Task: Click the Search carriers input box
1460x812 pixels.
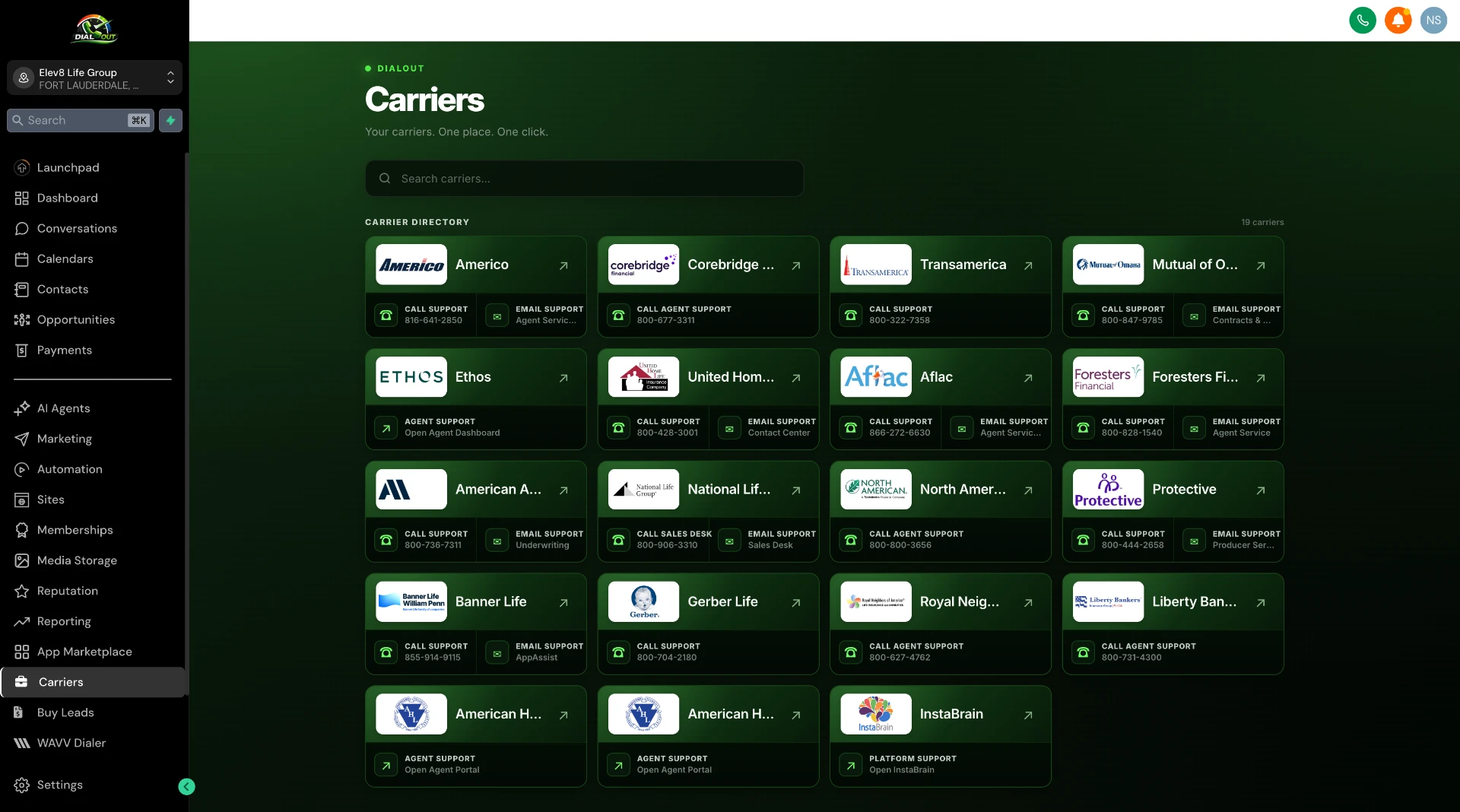Action: tap(584, 179)
